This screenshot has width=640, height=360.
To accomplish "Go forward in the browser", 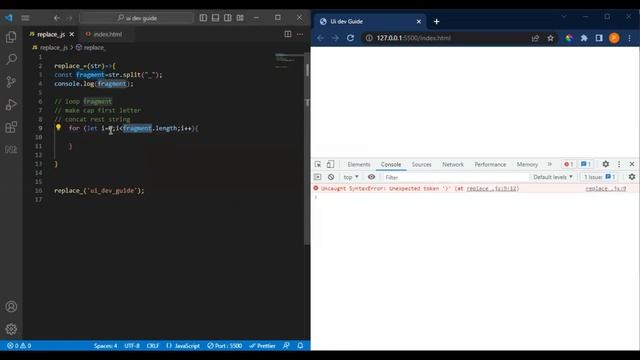I will (x=335, y=38).
